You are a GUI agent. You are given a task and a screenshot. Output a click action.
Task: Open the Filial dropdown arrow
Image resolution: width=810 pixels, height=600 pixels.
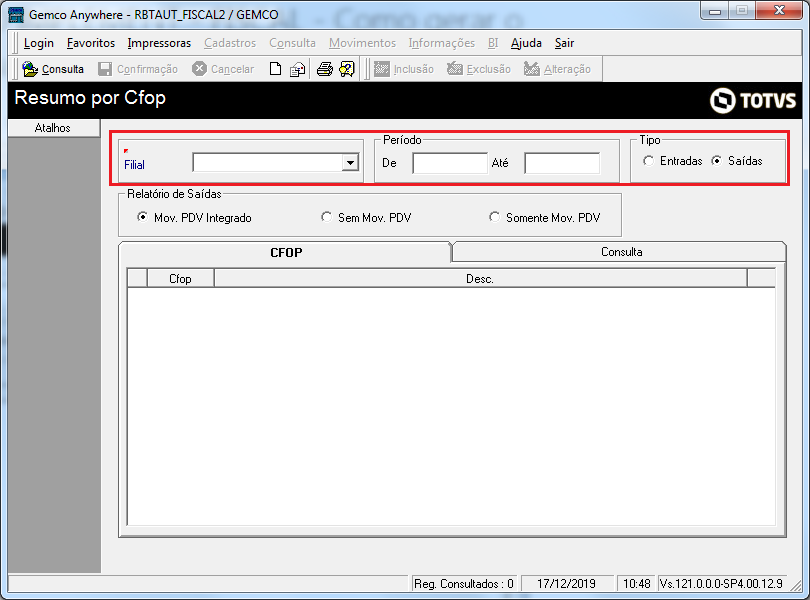point(350,163)
